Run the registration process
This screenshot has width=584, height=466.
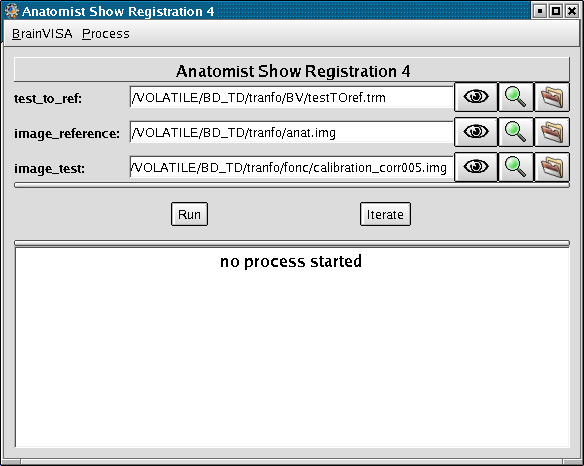pos(189,214)
